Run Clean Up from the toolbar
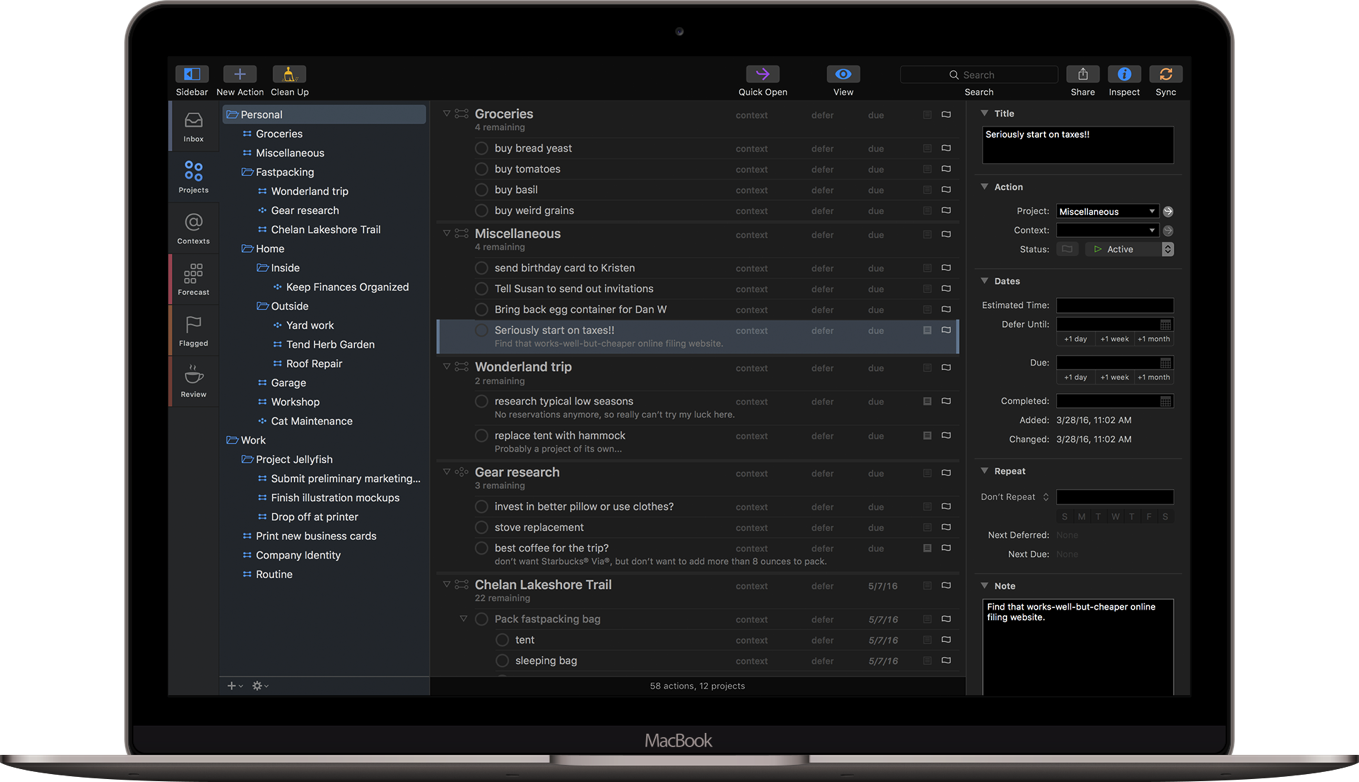The height and width of the screenshot is (782, 1359). 289,74
